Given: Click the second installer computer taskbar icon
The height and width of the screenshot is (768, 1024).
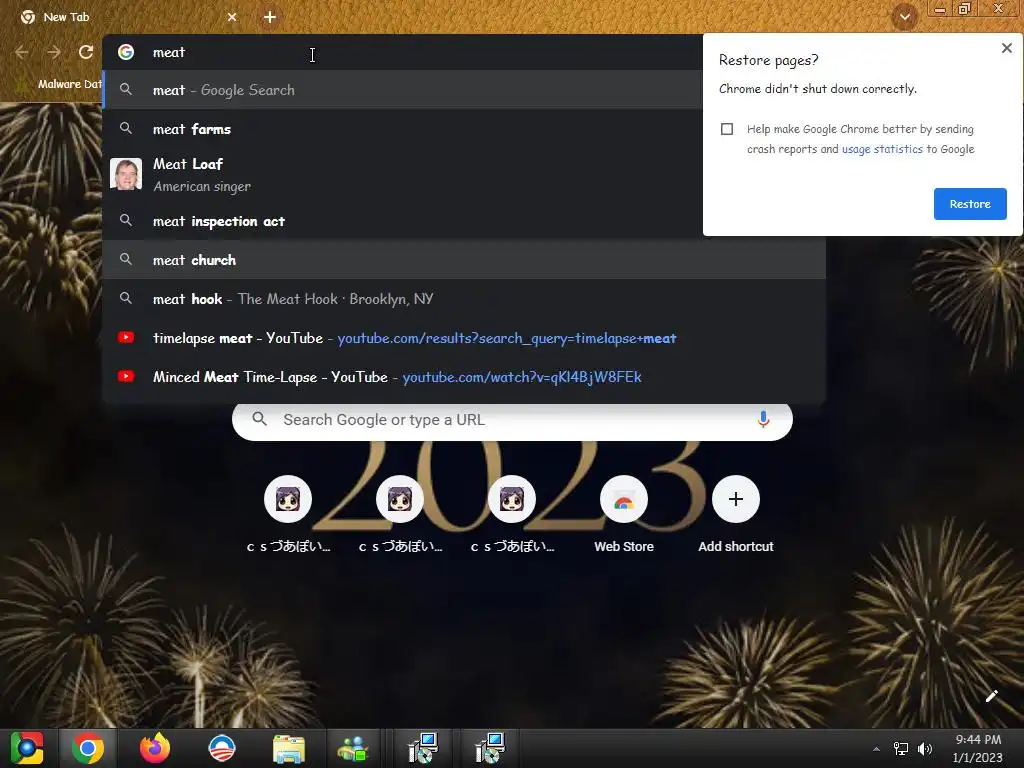Looking at the screenshot, I should pos(489,748).
